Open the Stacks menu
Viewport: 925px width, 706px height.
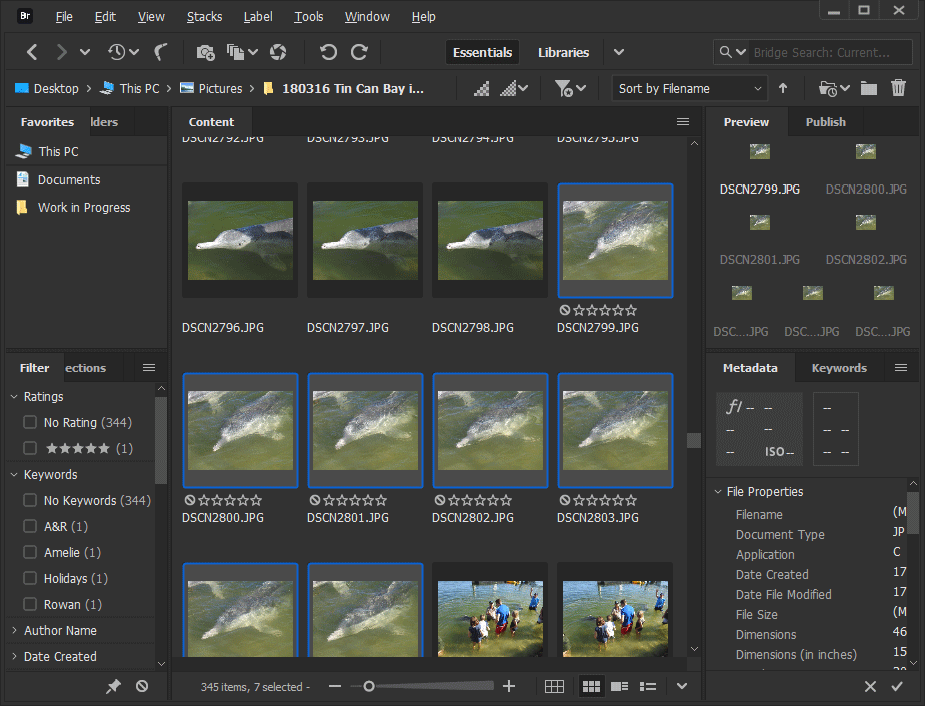204,17
